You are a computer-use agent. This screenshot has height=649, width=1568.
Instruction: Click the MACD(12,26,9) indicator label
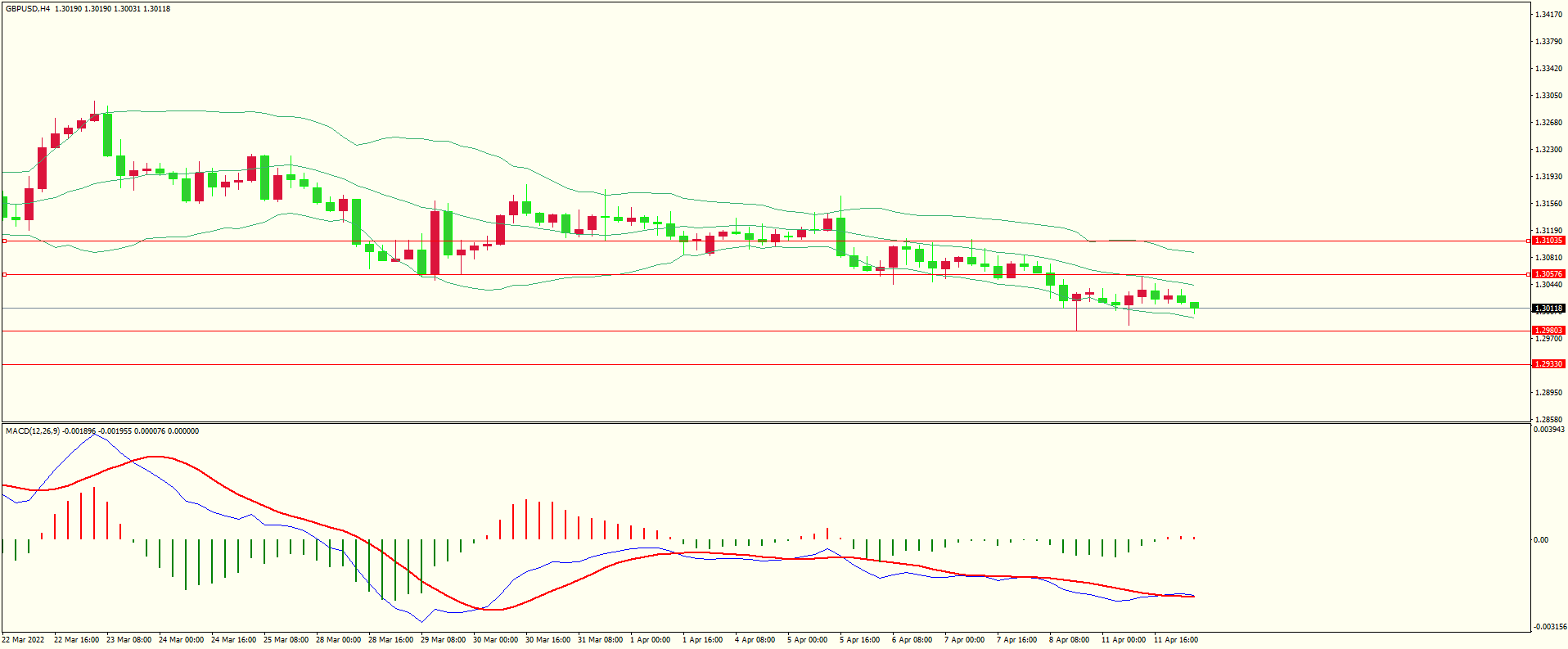(32, 431)
